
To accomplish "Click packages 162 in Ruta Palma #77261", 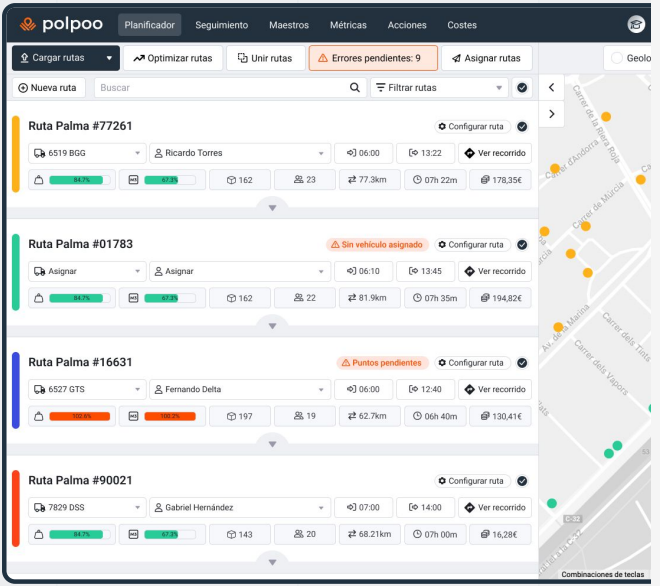I will (x=240, y=180).
